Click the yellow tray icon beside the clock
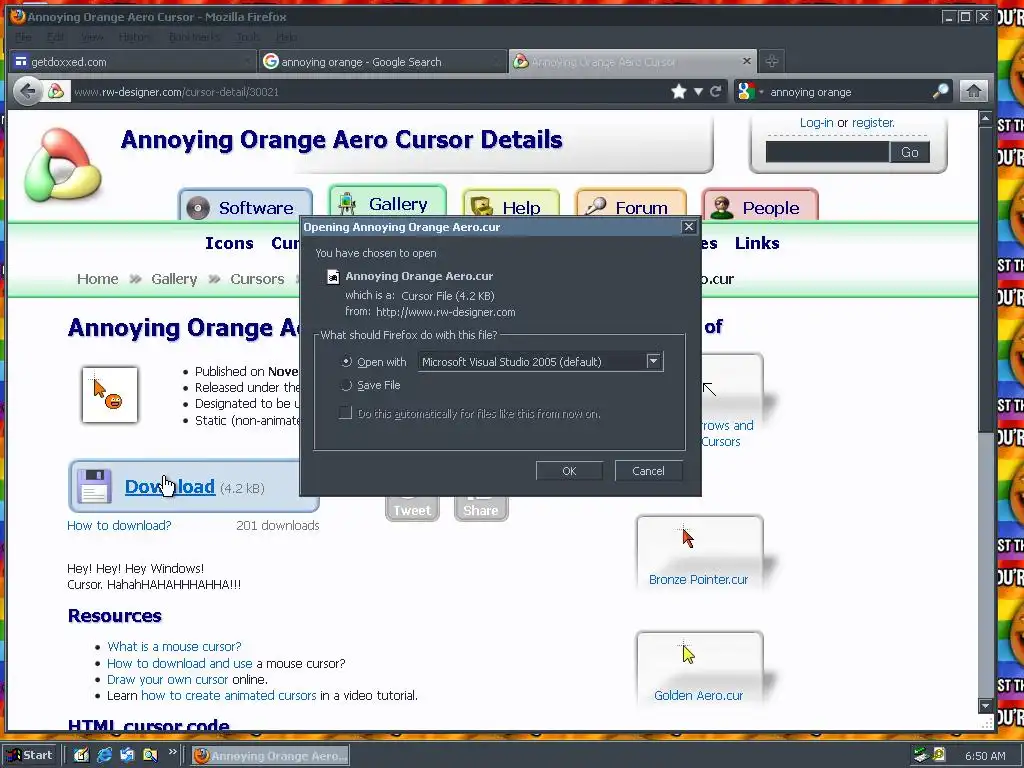This screenshot has height=768, width=1024. tap(938, 755)
